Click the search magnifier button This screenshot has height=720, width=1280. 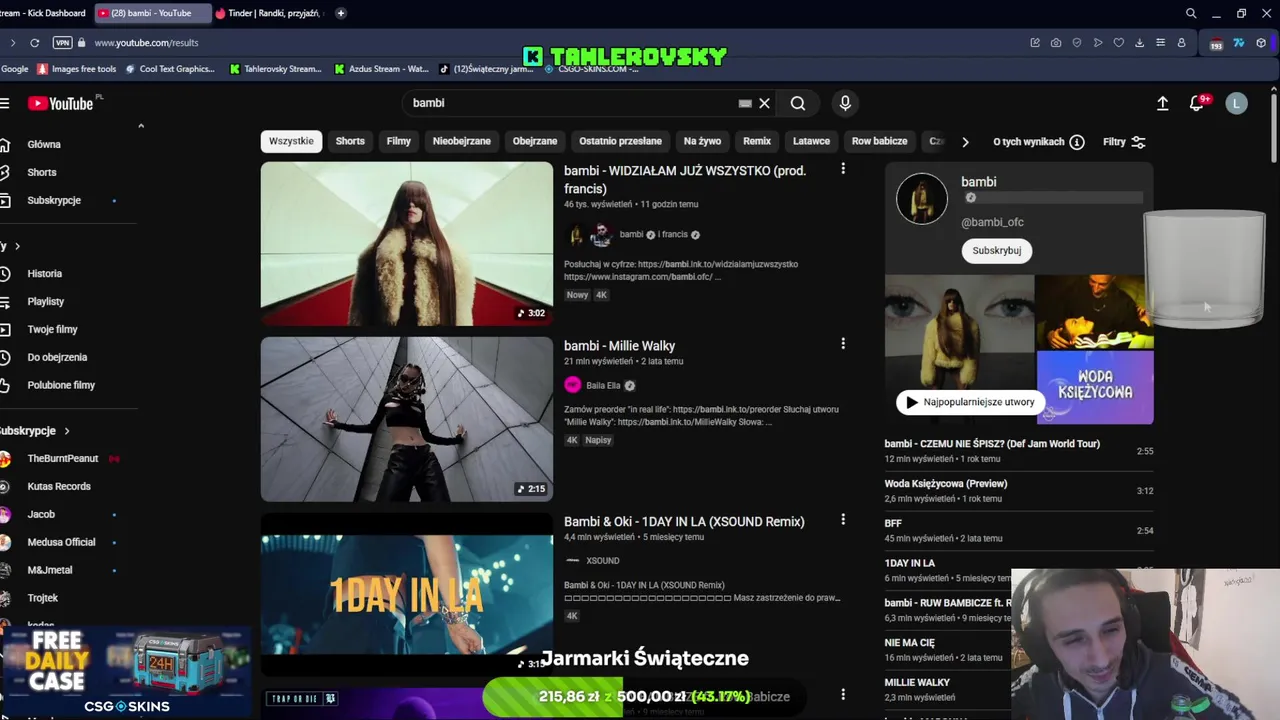pos(798,103)
